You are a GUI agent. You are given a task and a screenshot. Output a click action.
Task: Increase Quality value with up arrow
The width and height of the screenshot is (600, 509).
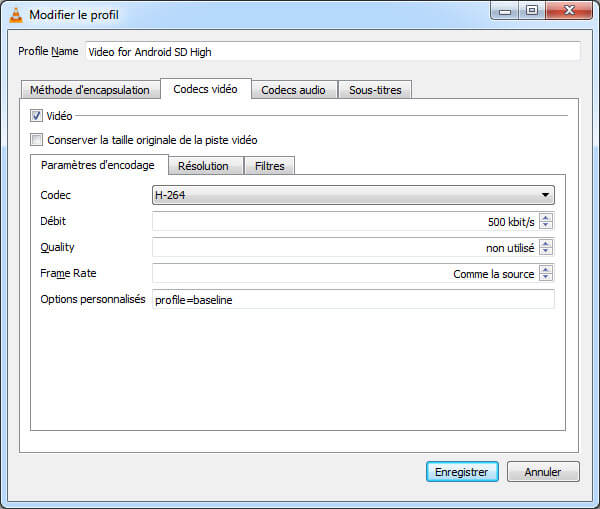pos(546,243)
